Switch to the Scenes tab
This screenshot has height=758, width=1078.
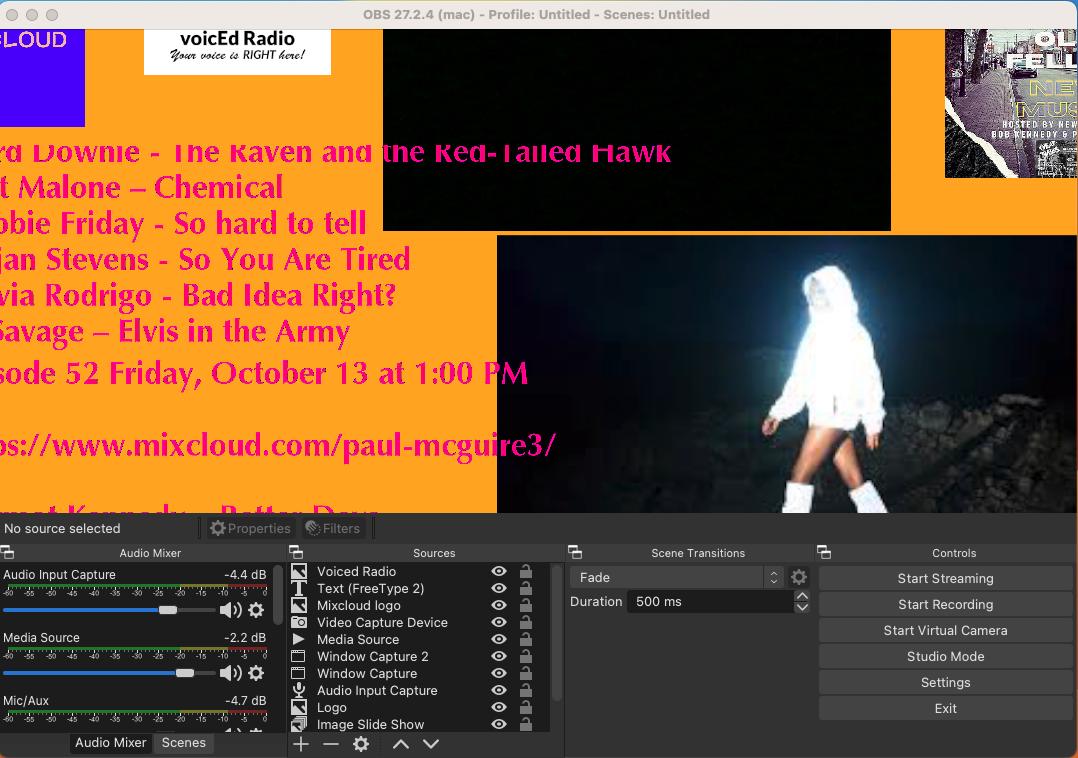pos(184,743)
